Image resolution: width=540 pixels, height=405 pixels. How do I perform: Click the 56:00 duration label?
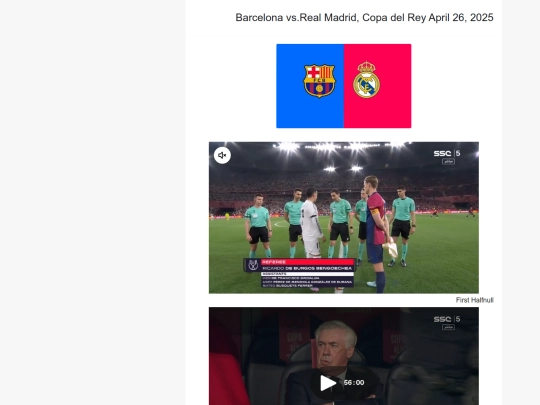[354, 383]
